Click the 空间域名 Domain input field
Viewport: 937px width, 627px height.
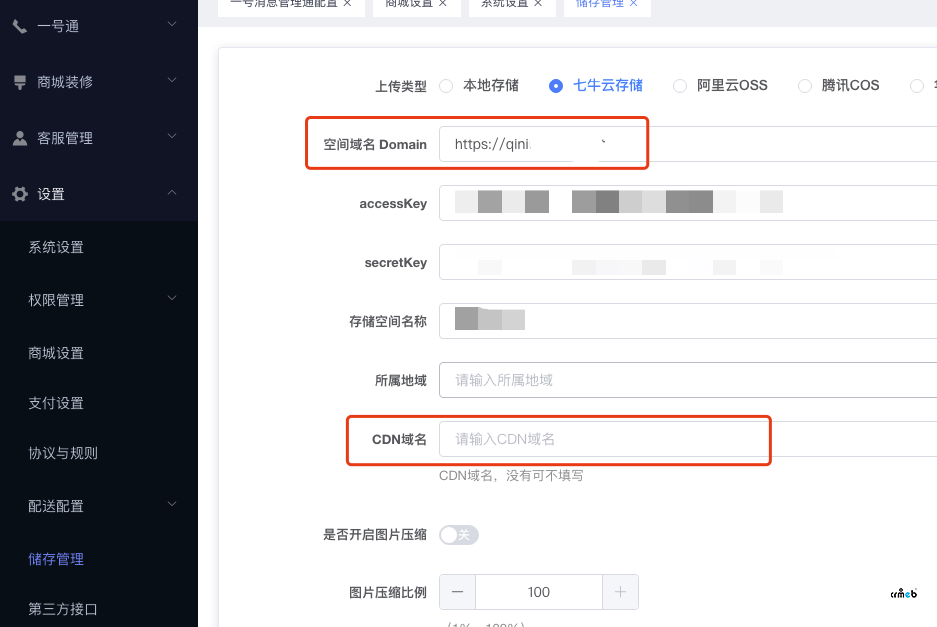click(688, 144)
